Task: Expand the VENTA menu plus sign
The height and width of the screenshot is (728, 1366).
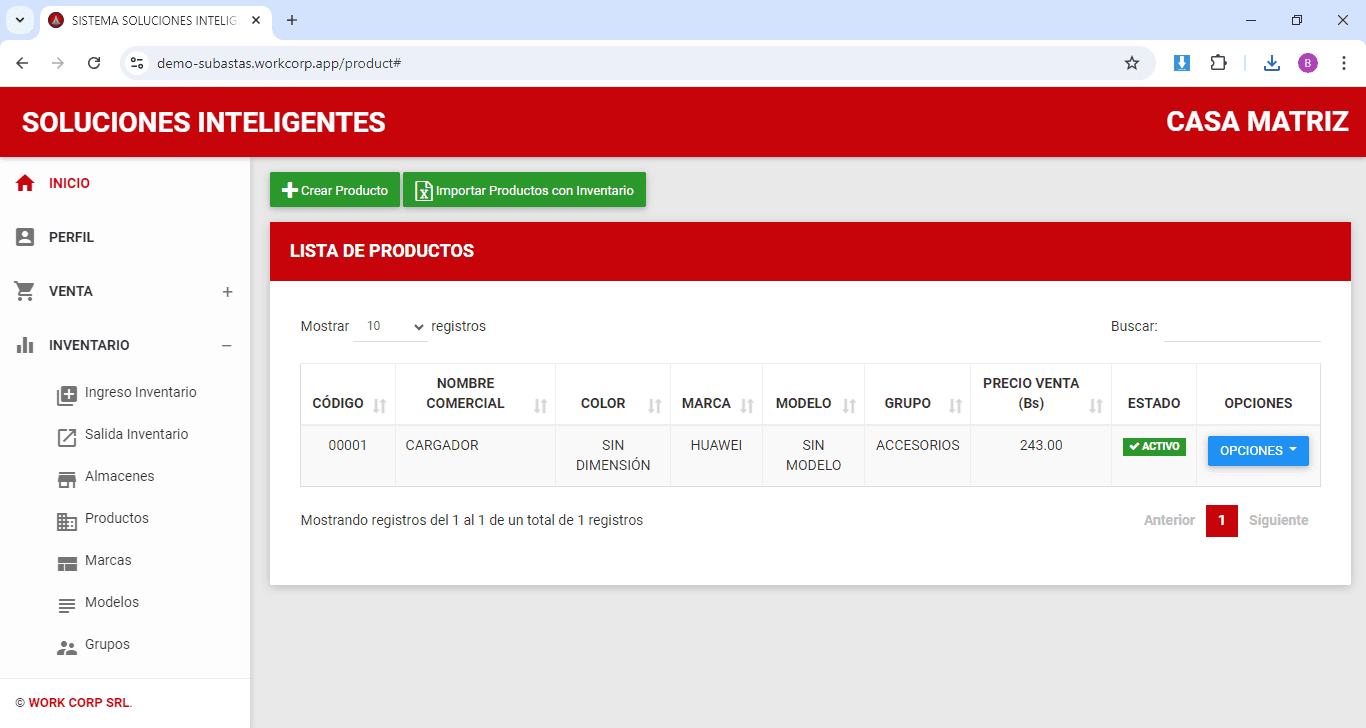Action: (x=227, y=292)
